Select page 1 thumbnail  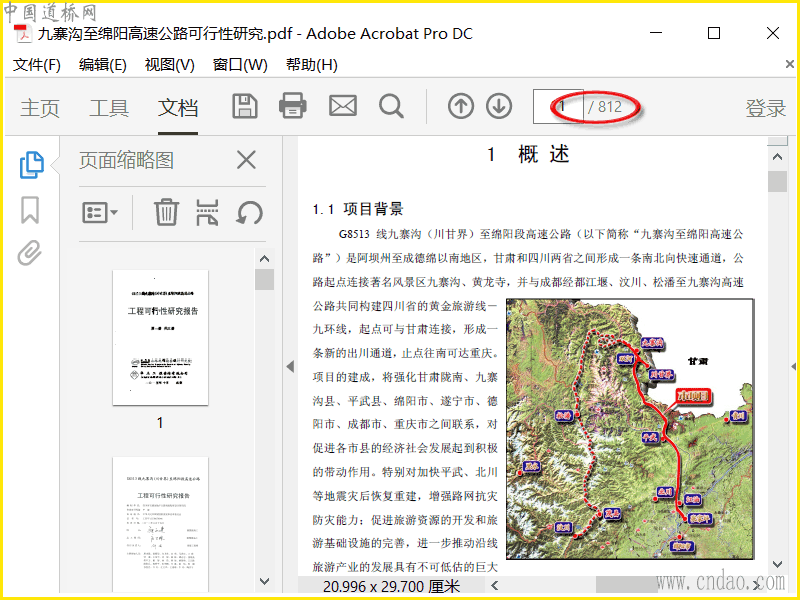160,338
